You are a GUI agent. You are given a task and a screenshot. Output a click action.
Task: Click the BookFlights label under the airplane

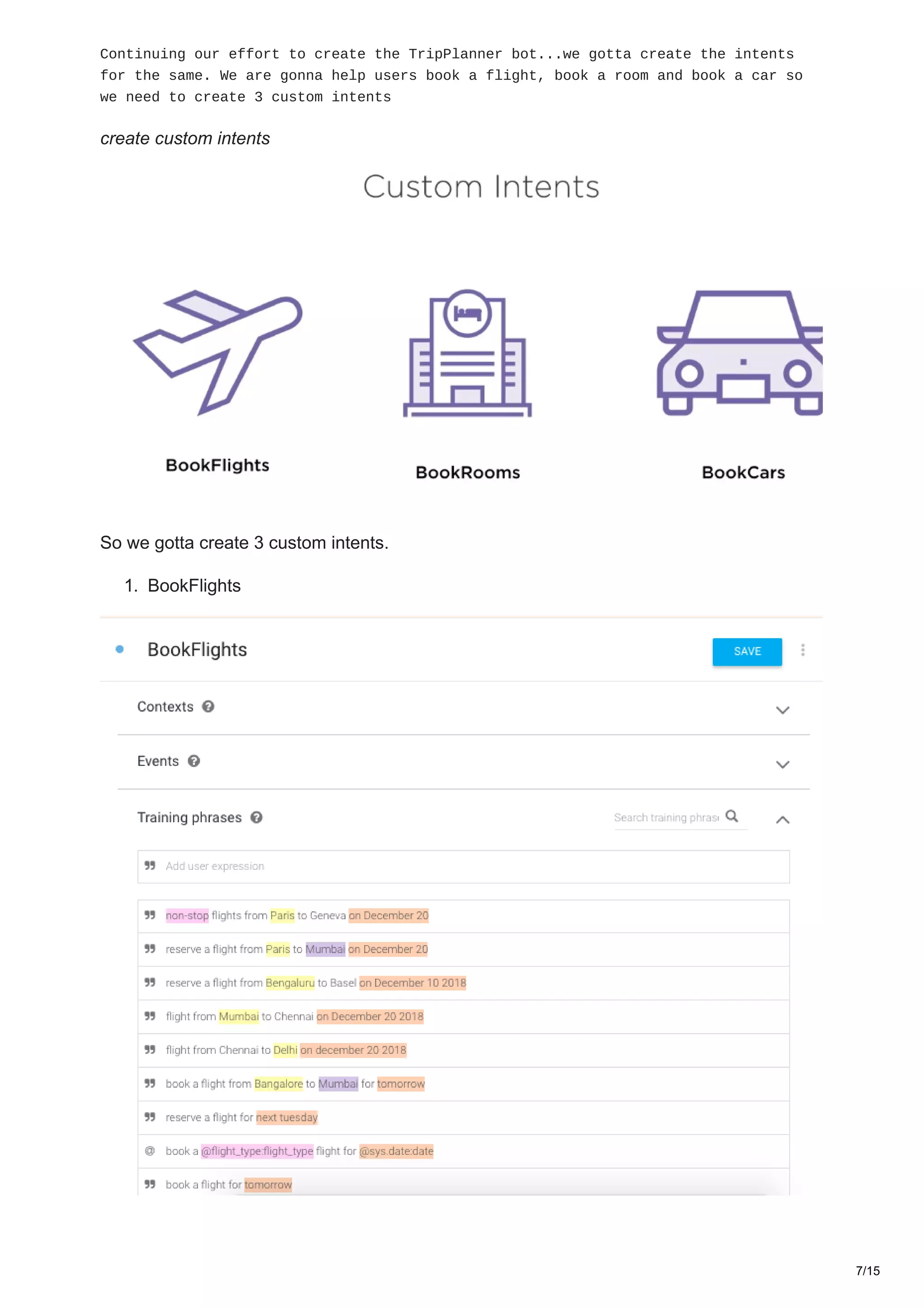(x=217, y=465)
